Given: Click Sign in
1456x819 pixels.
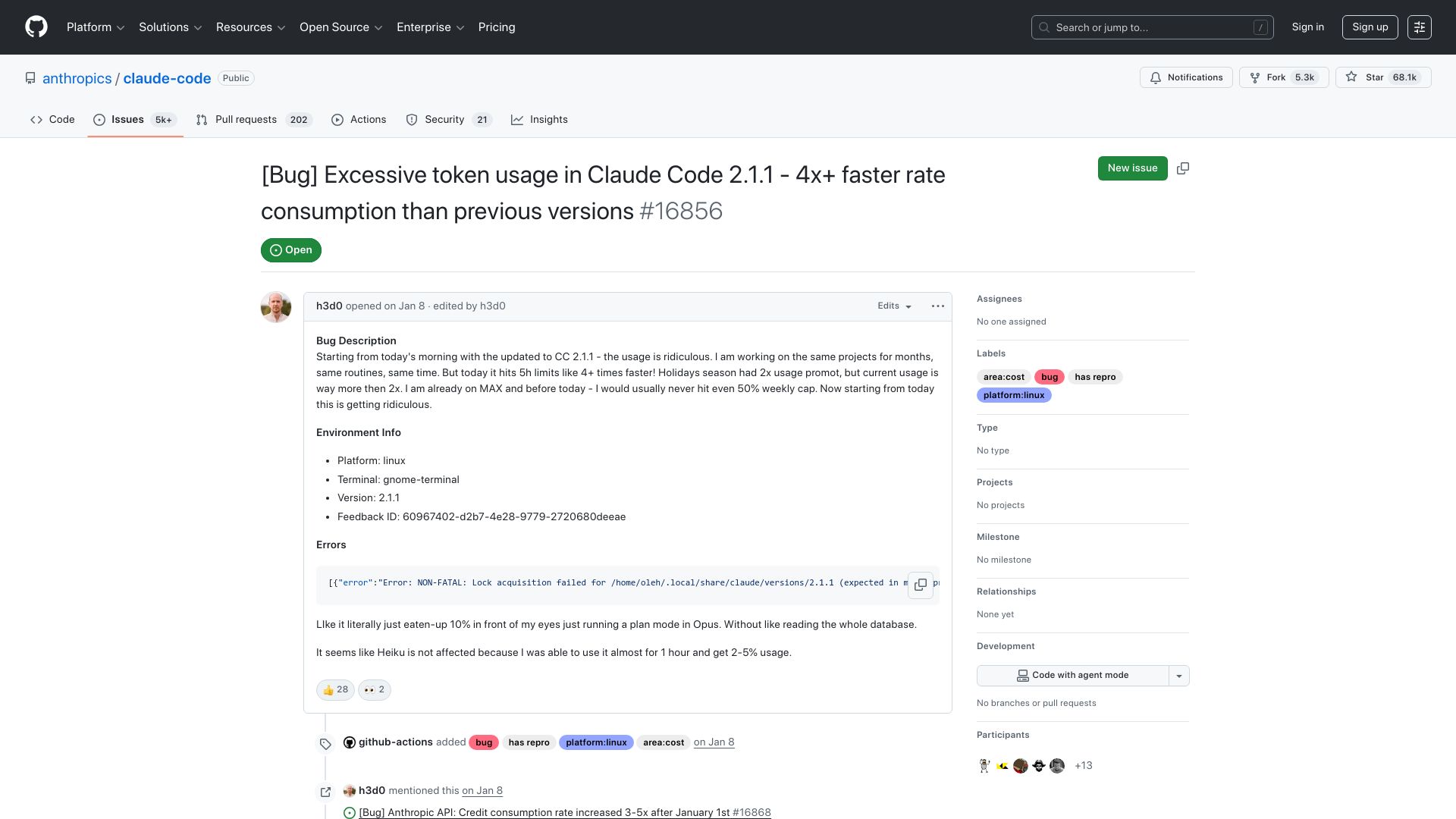Looking at the screenshot, I should [x=1308, y=27].
